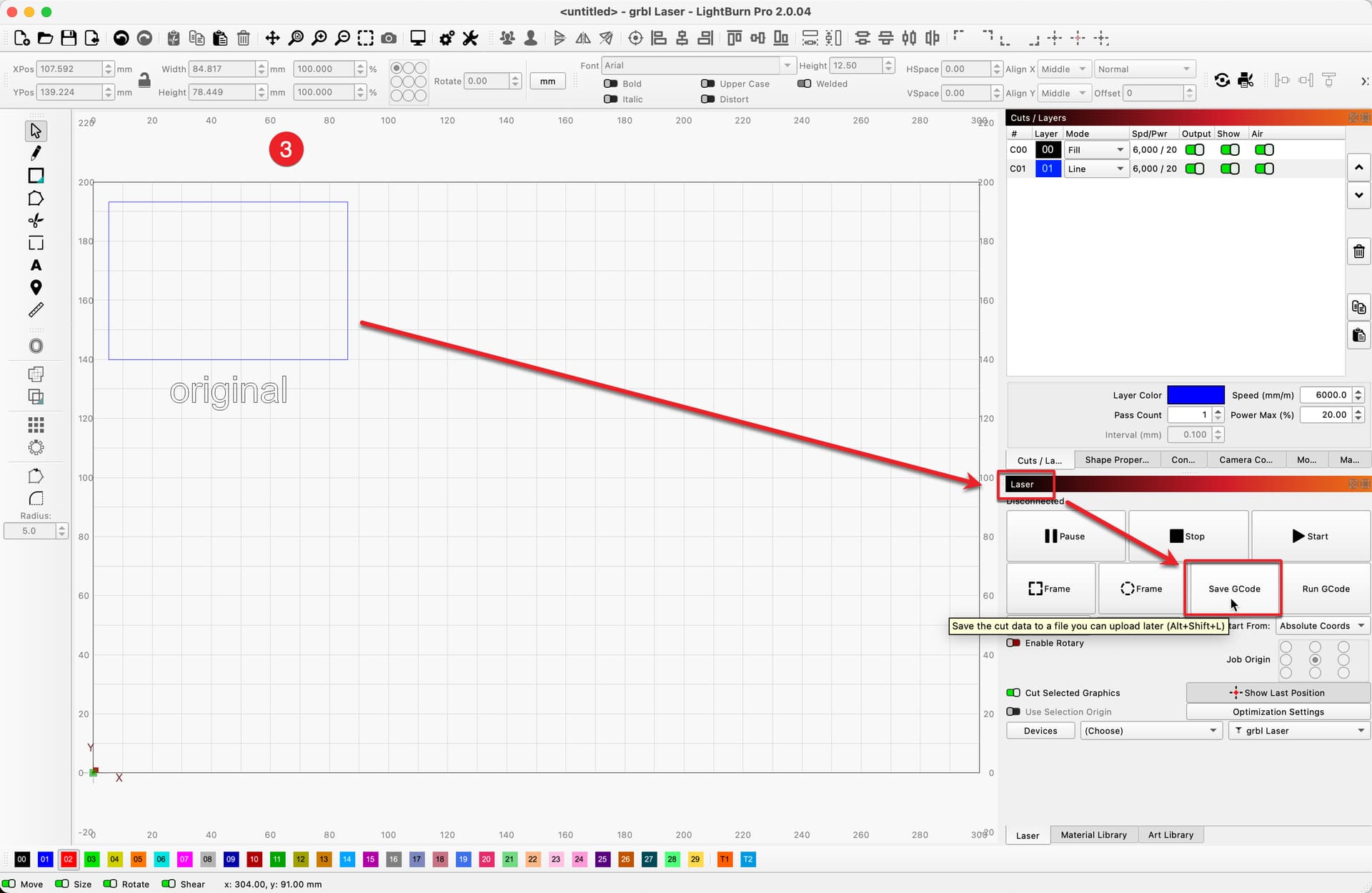Open the Text tool
The width and height of the screenshot is (1372, 893).
pyautogui.click(x=36, y=265)
